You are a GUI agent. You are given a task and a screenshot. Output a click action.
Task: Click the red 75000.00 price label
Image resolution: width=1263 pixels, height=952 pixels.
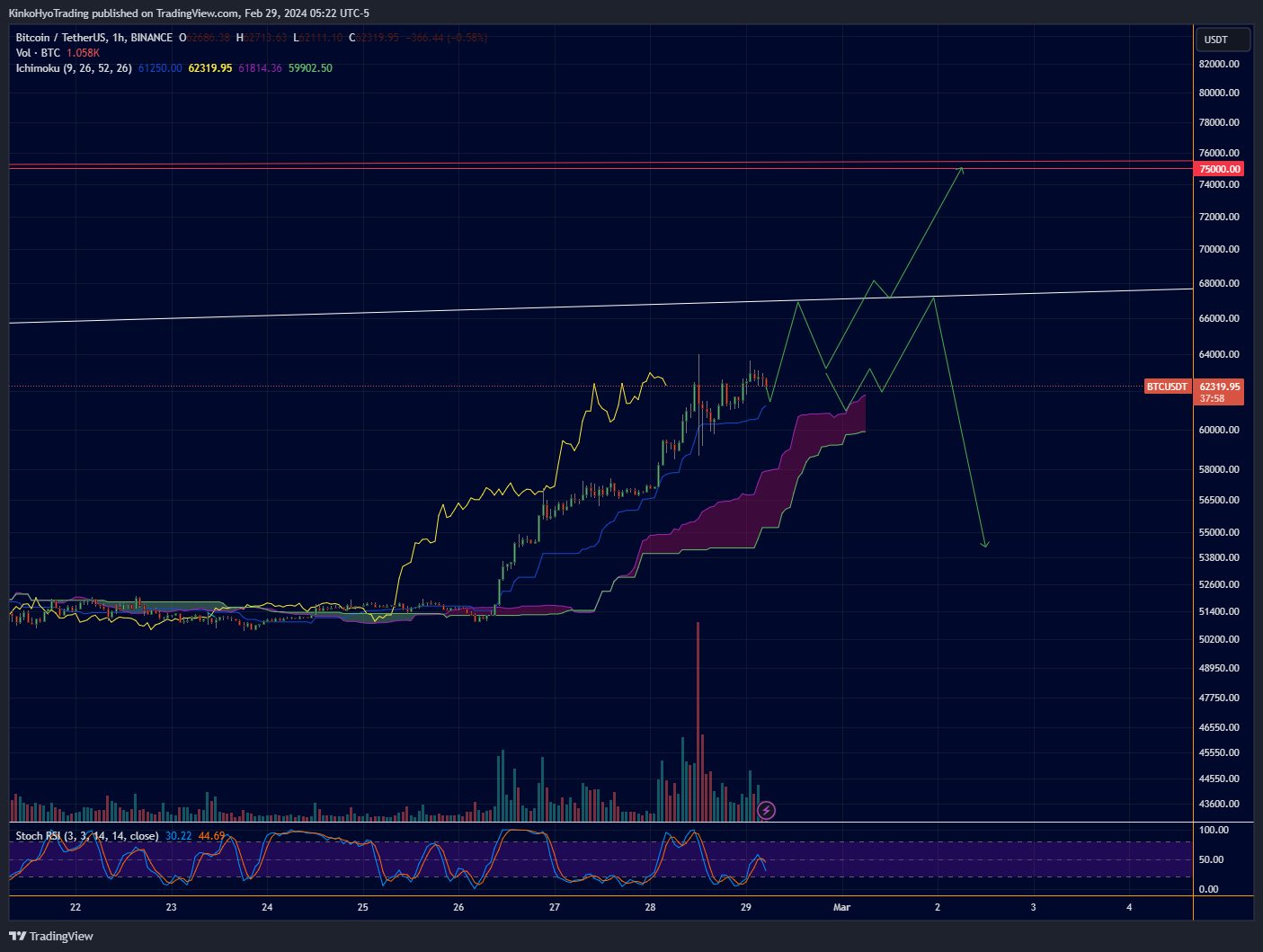(1220, 169)
